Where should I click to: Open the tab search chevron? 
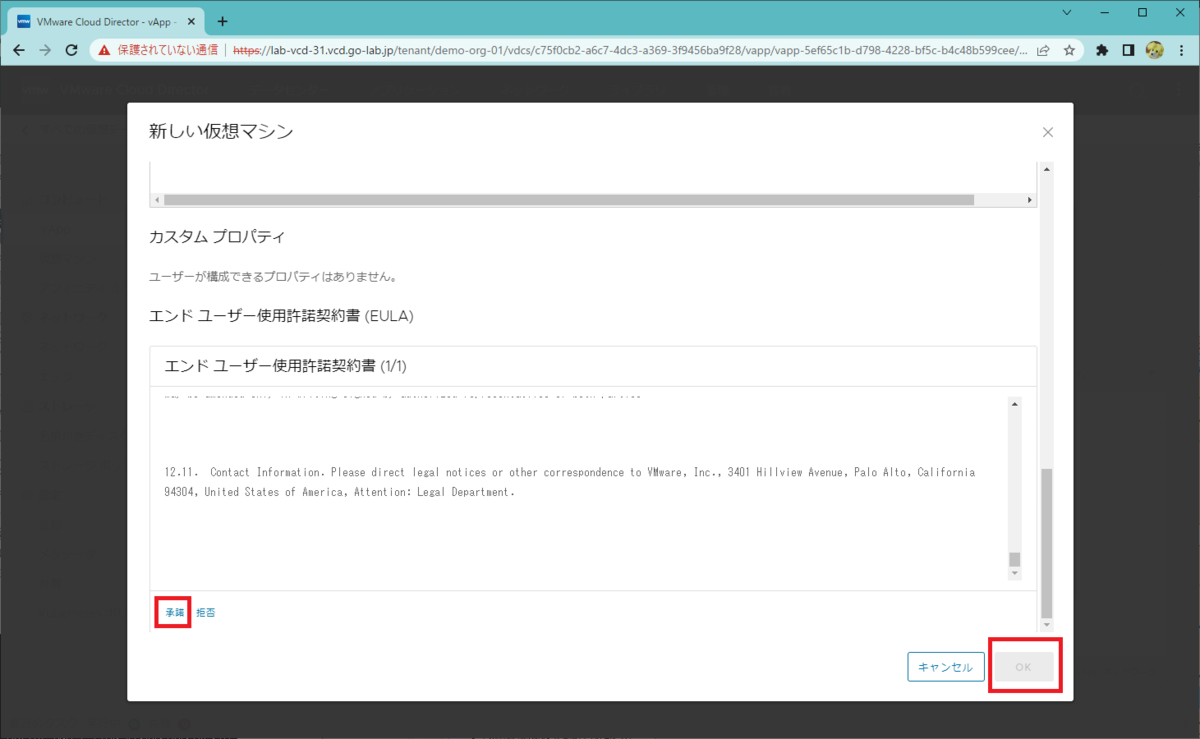(1066, 13)
